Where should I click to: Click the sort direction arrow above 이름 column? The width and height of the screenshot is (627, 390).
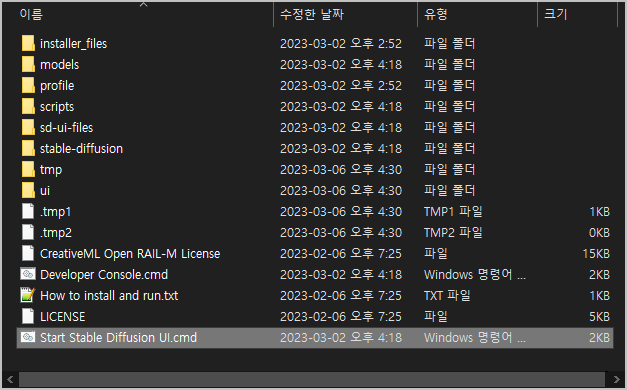coord(144,5)
